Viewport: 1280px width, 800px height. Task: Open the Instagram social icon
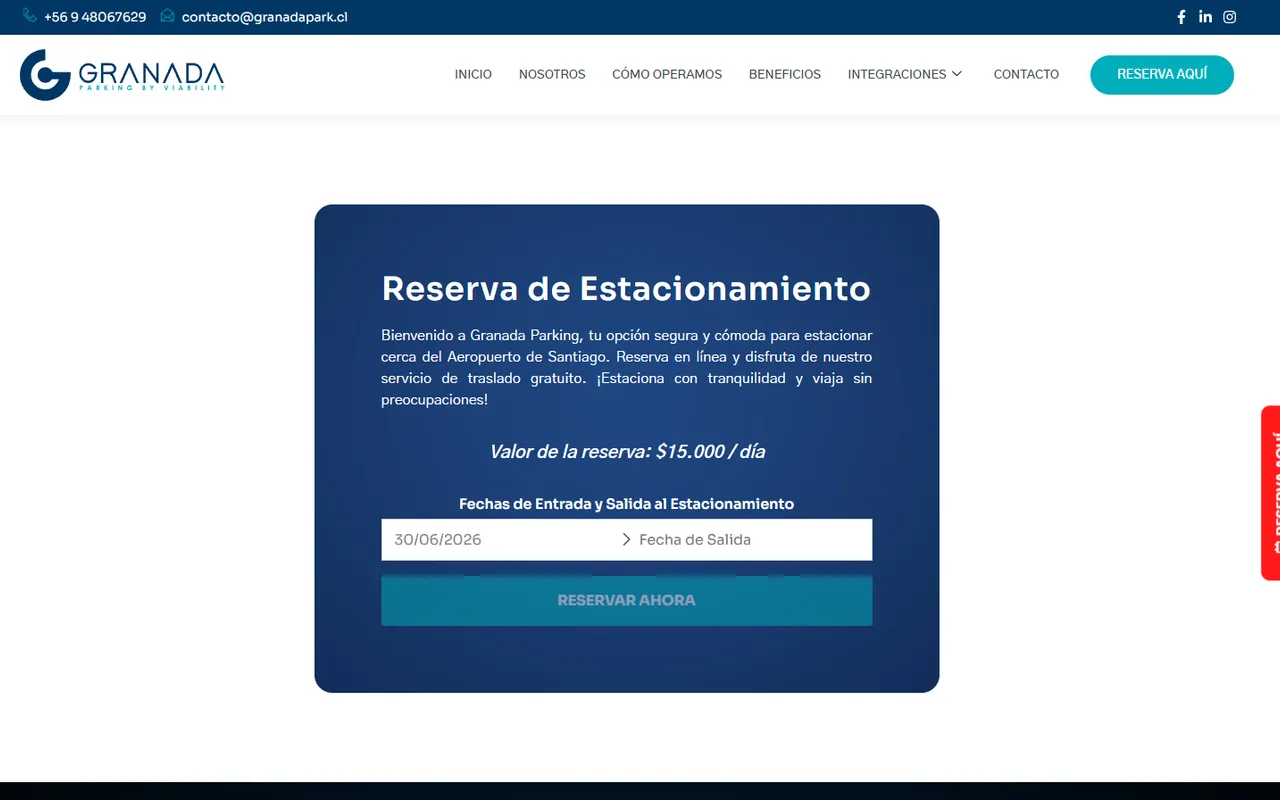coord(1230,17)
